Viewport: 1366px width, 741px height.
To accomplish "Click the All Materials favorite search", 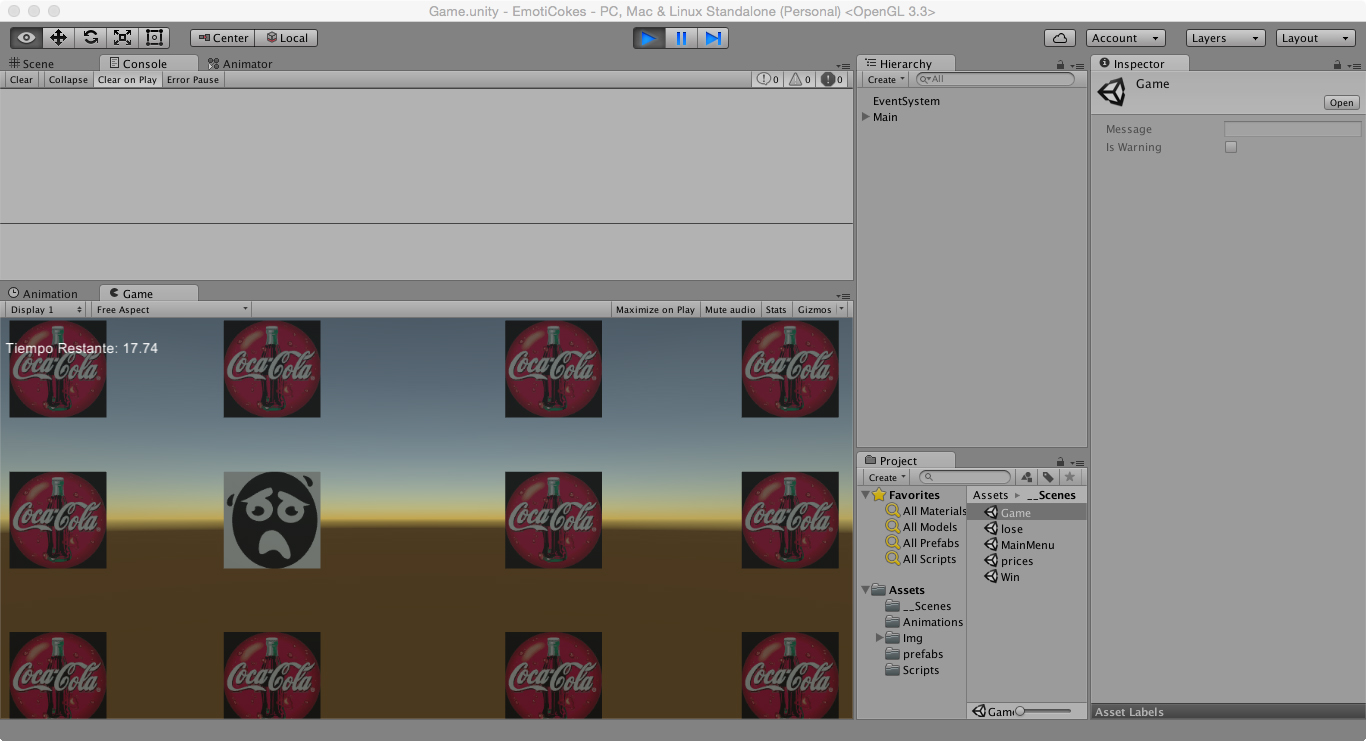I will point(926,511).
